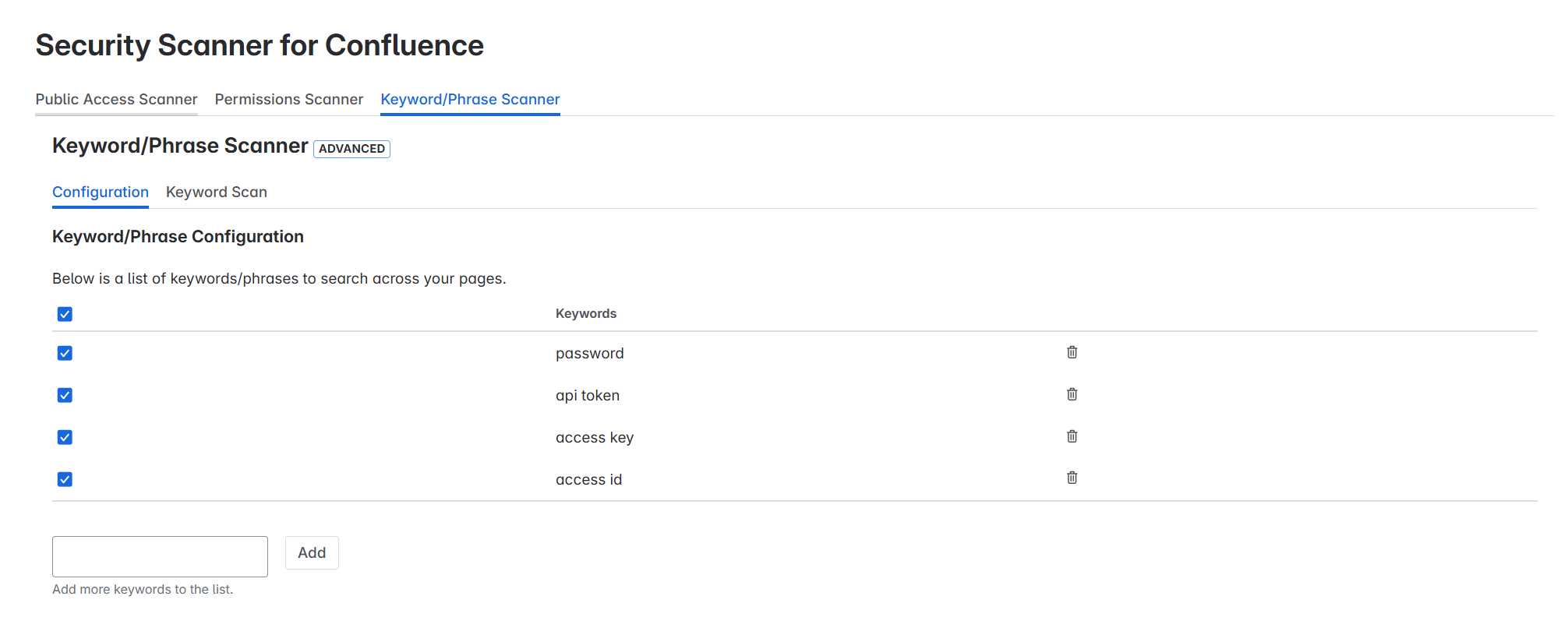Select the 'access key' keyword text

point(595,437)
